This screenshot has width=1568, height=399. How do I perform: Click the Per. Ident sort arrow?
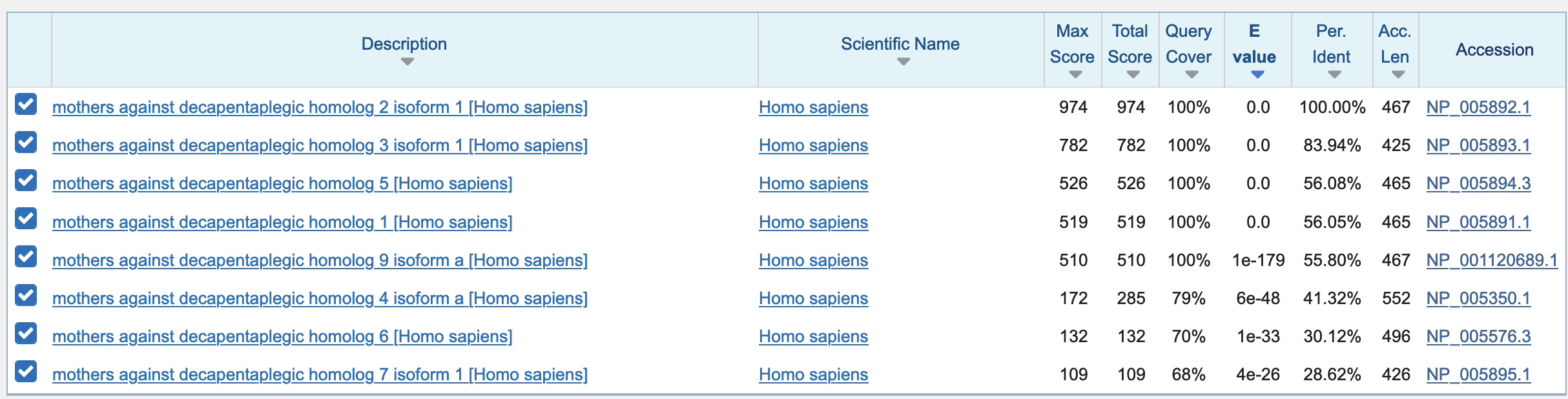tap(1334, 75)
